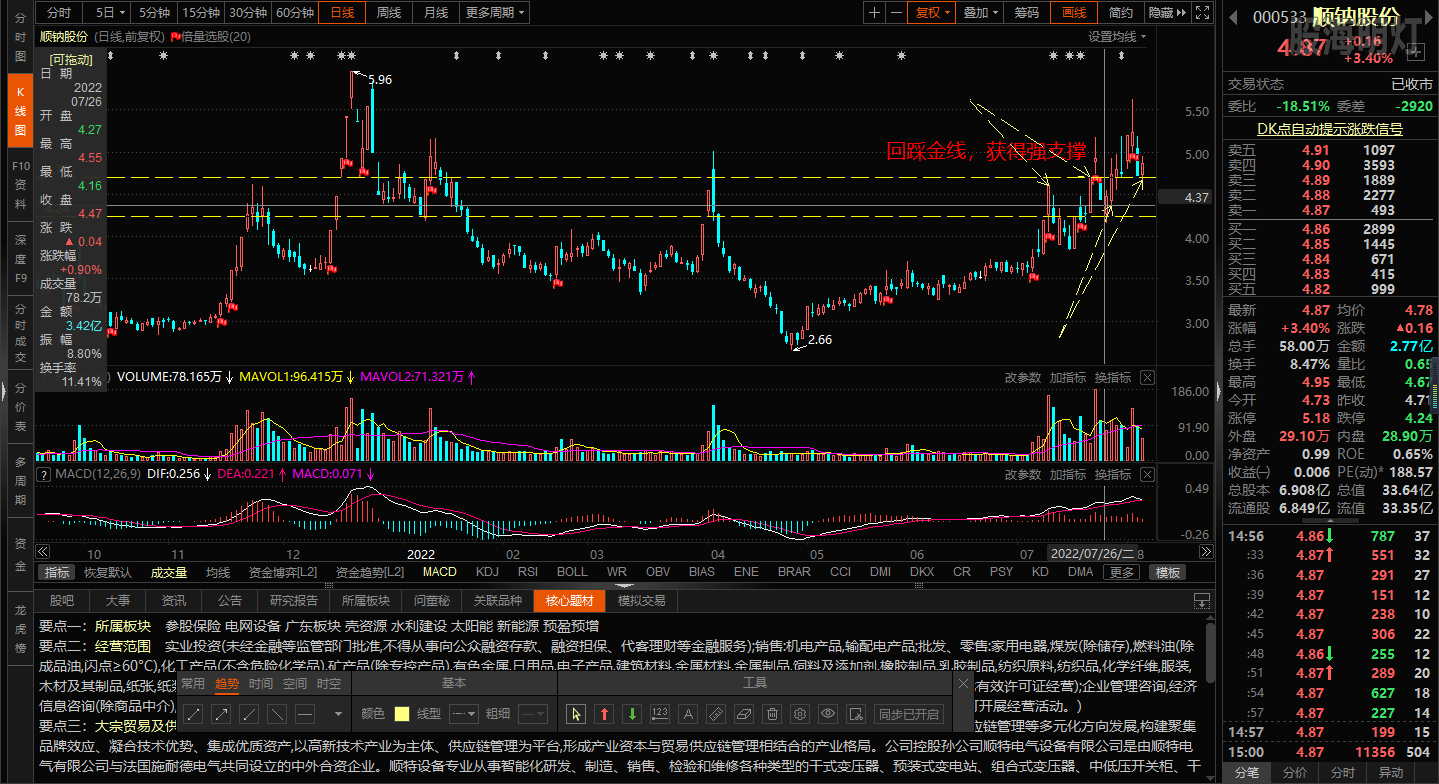
Task: Select the 123 number label tool
Action: point(659,714)
